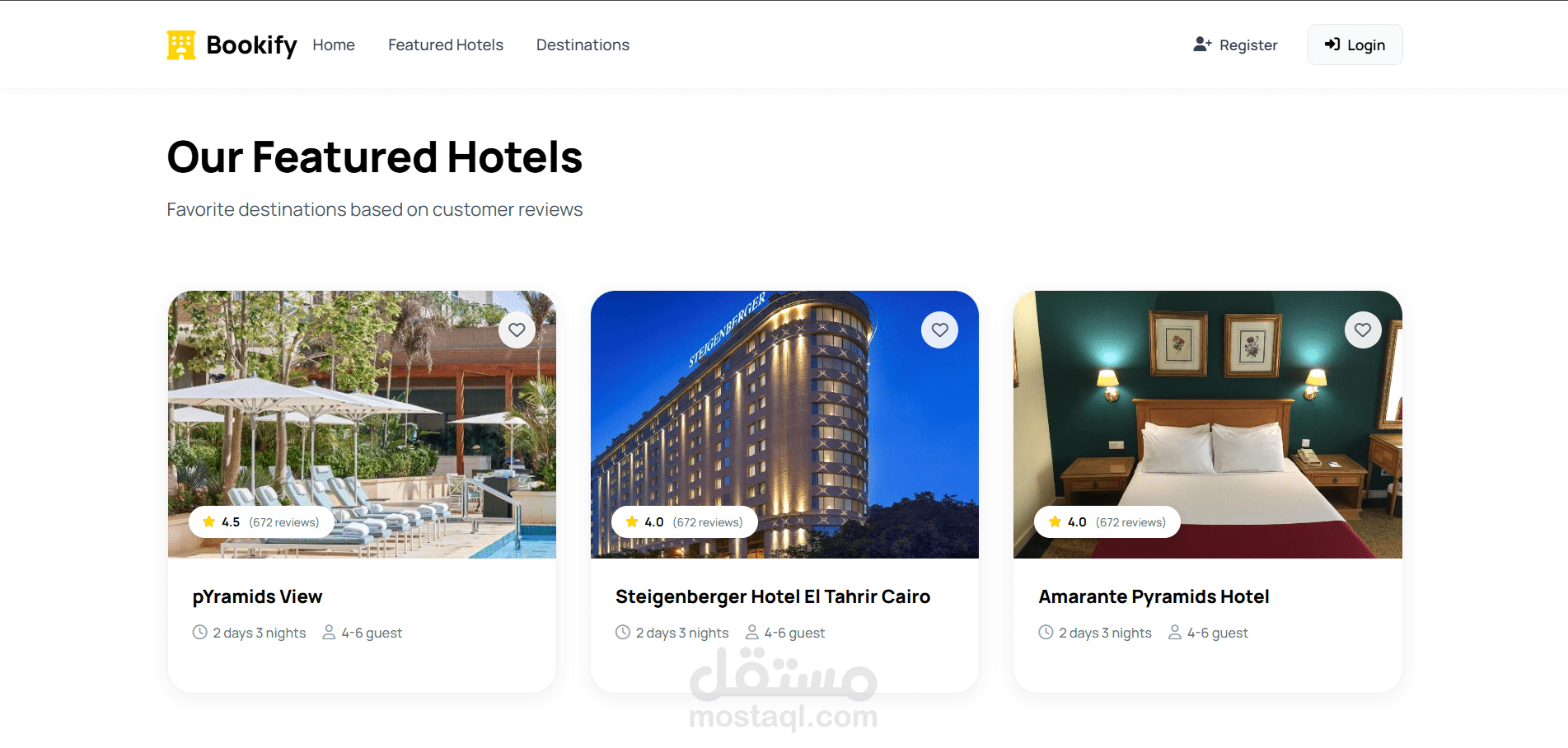Click the star icon on Steigenberger rating badge
This screenshot has height=748, width=1568.
pos(632,521)
